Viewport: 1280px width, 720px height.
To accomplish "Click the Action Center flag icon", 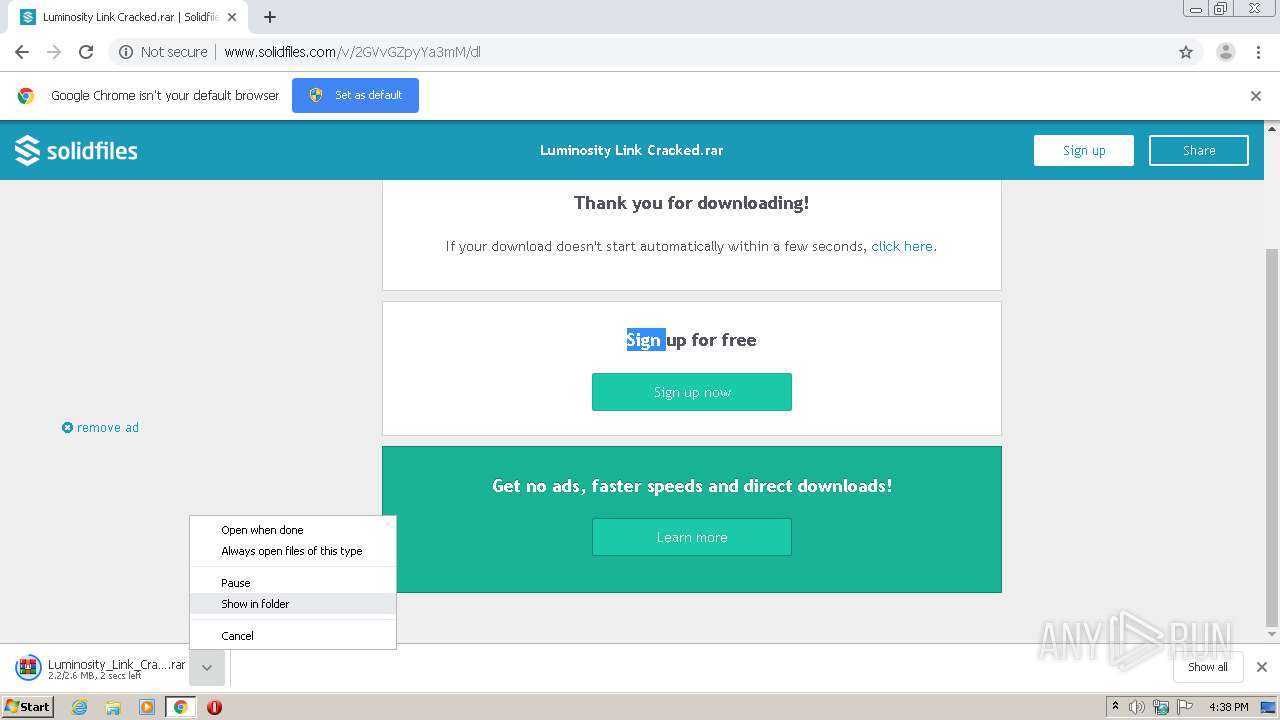I will (1185, 707).
